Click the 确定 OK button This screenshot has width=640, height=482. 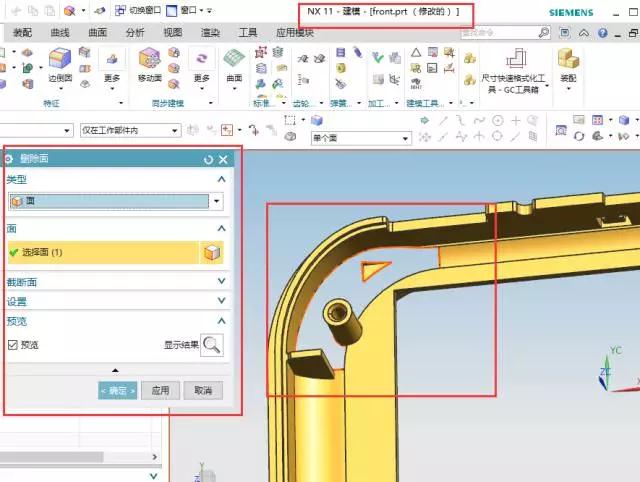117,390
